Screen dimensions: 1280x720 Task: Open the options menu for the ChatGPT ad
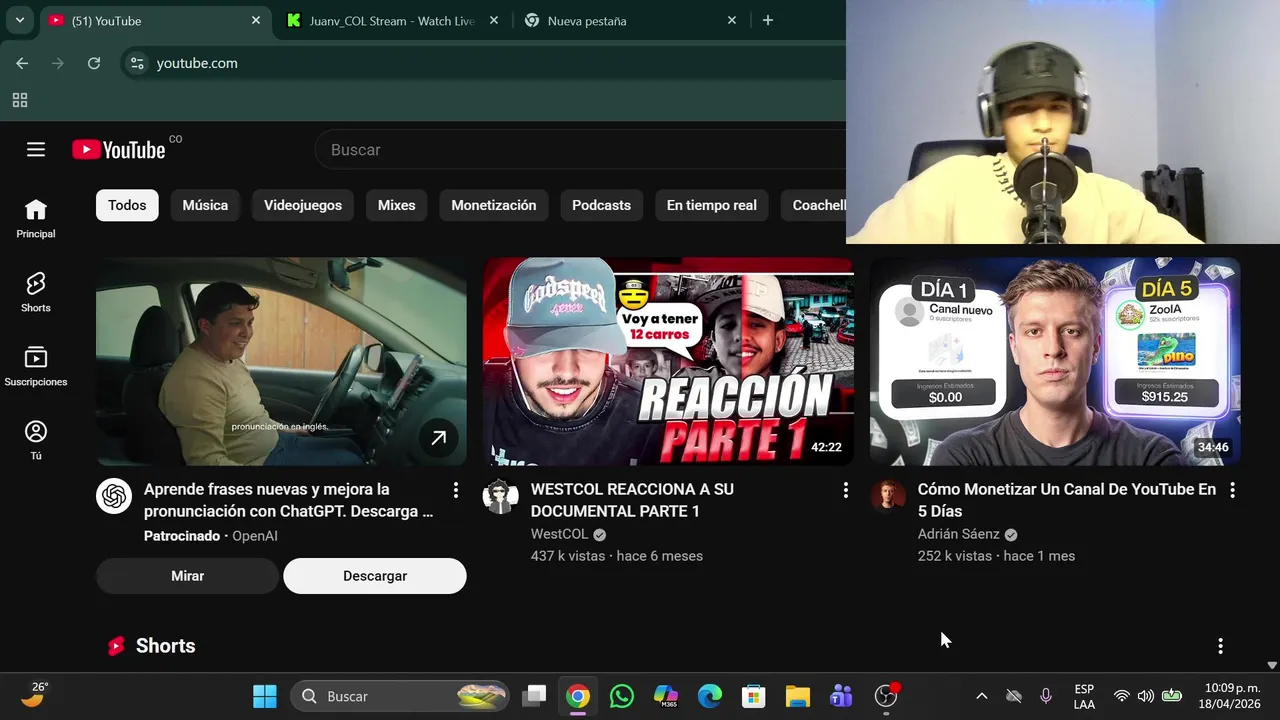456,490
